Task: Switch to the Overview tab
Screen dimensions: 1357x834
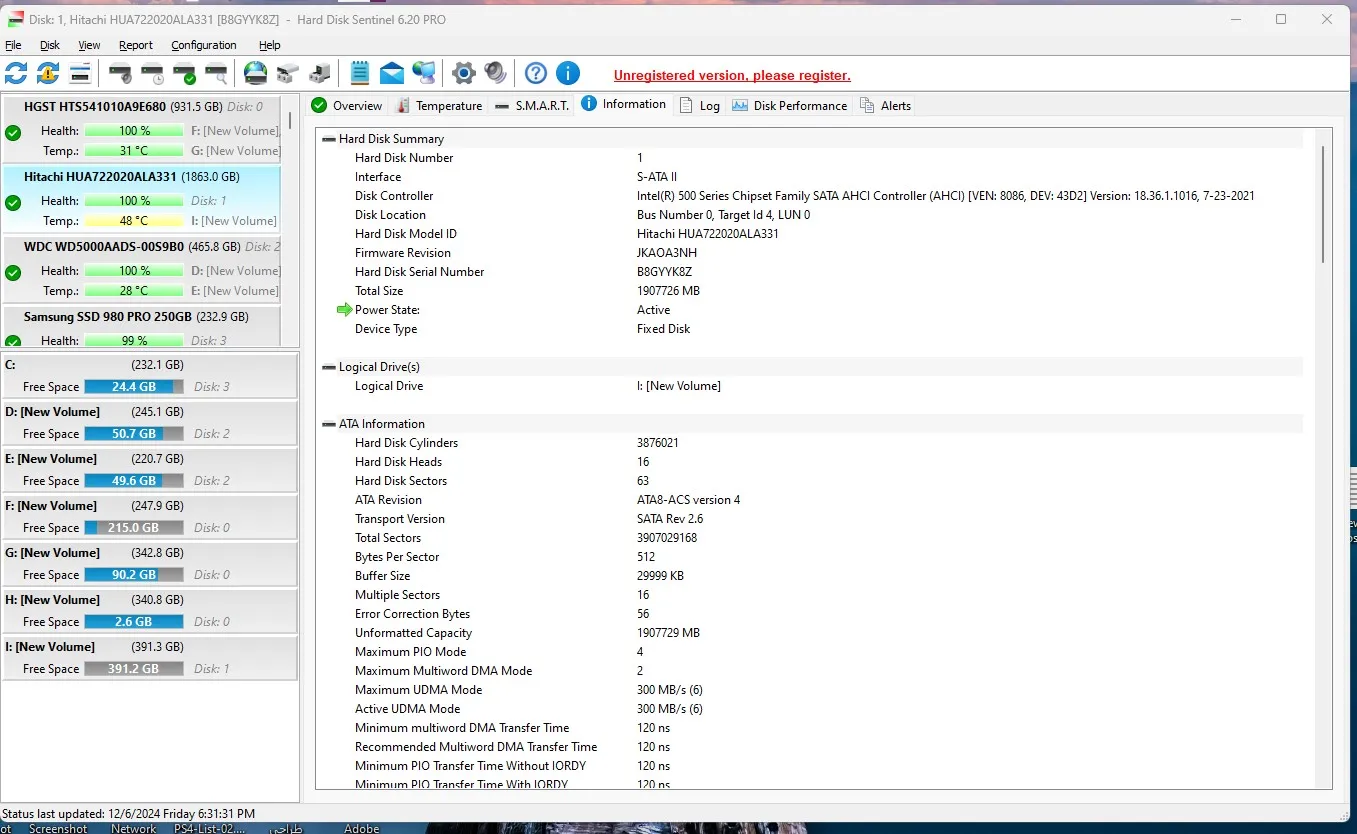Action: [346, 105]
